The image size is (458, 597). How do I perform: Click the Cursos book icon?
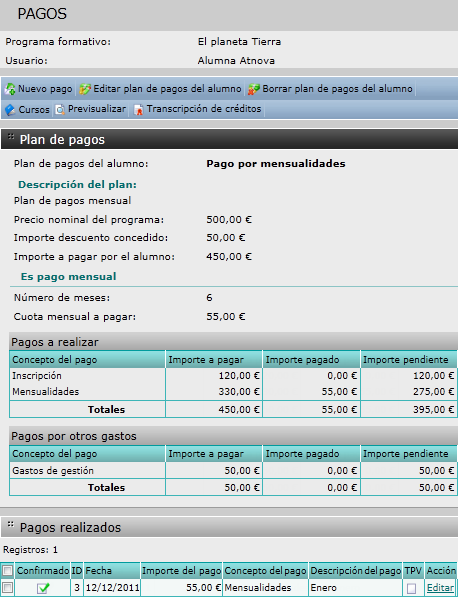10,110
